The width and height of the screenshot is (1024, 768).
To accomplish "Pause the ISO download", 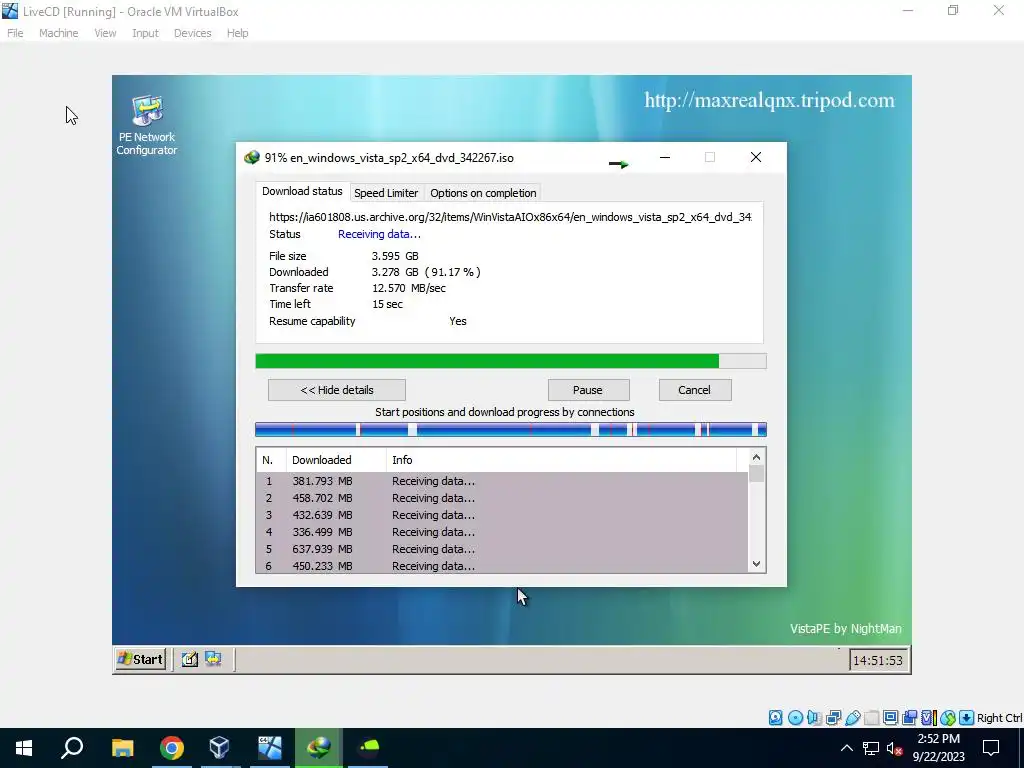I will (x=588, y=390).
